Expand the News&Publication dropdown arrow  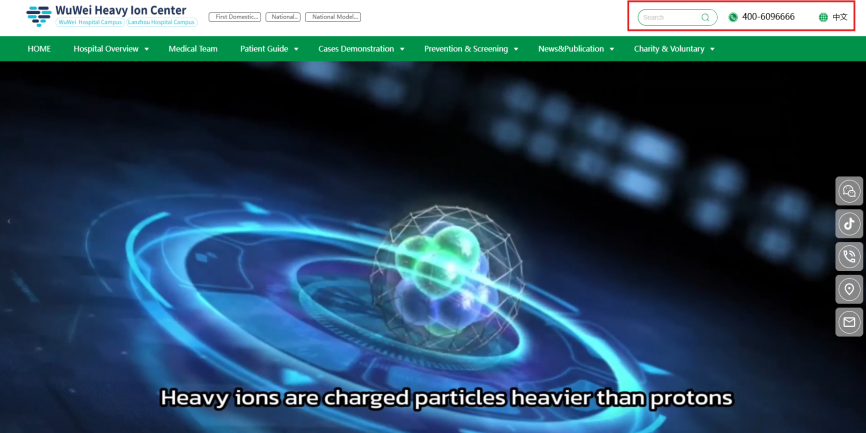pos(612,49)
